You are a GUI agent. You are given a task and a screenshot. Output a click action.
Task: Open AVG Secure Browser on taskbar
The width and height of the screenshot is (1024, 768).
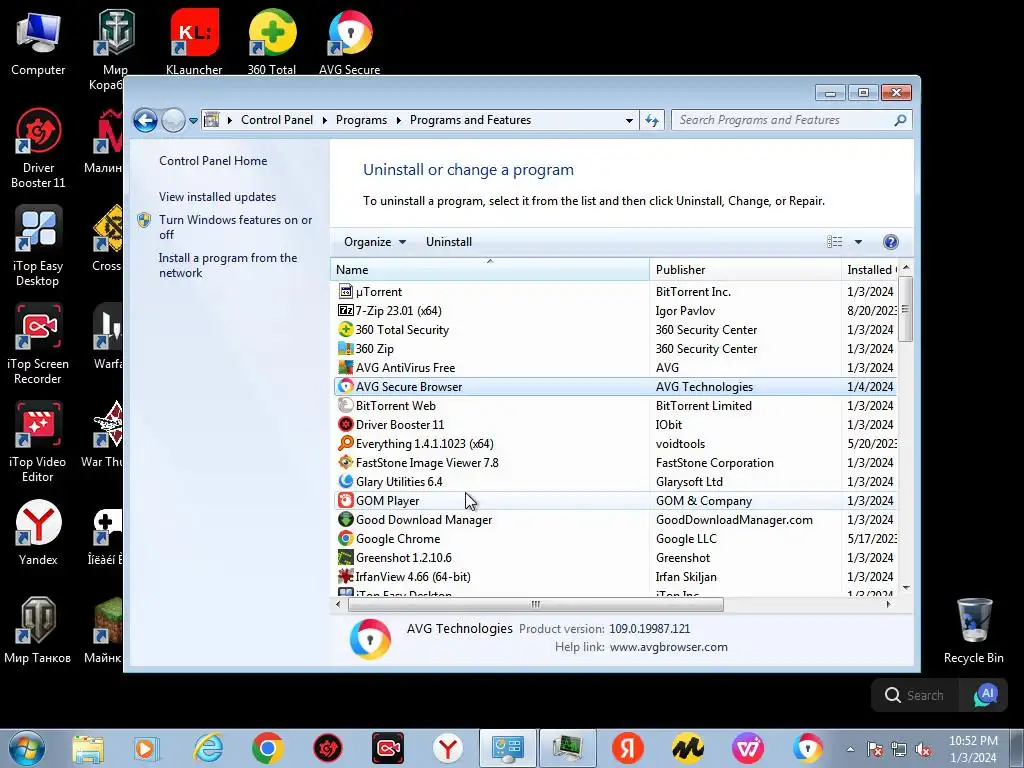pyautogui.click(x=808, y=748)
